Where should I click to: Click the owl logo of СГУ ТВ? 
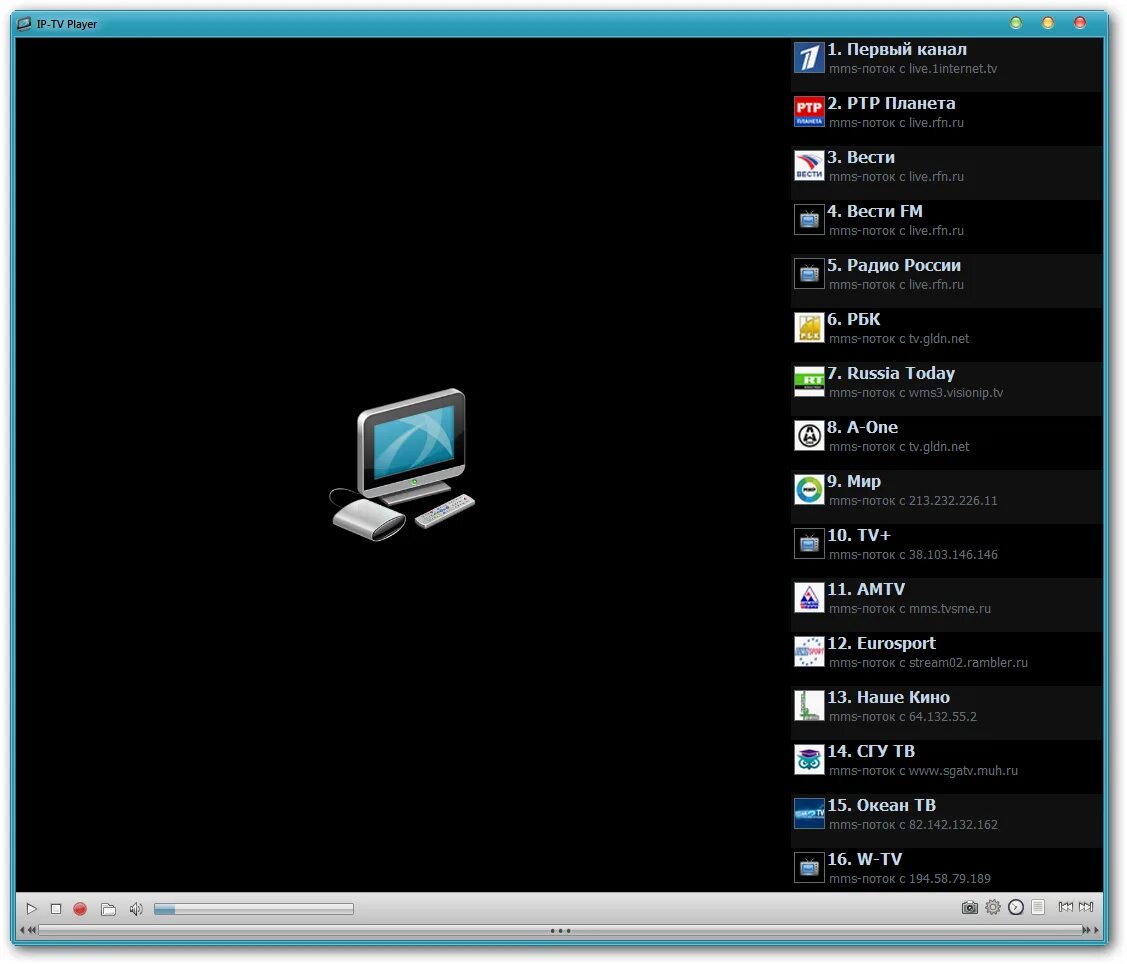809,760
